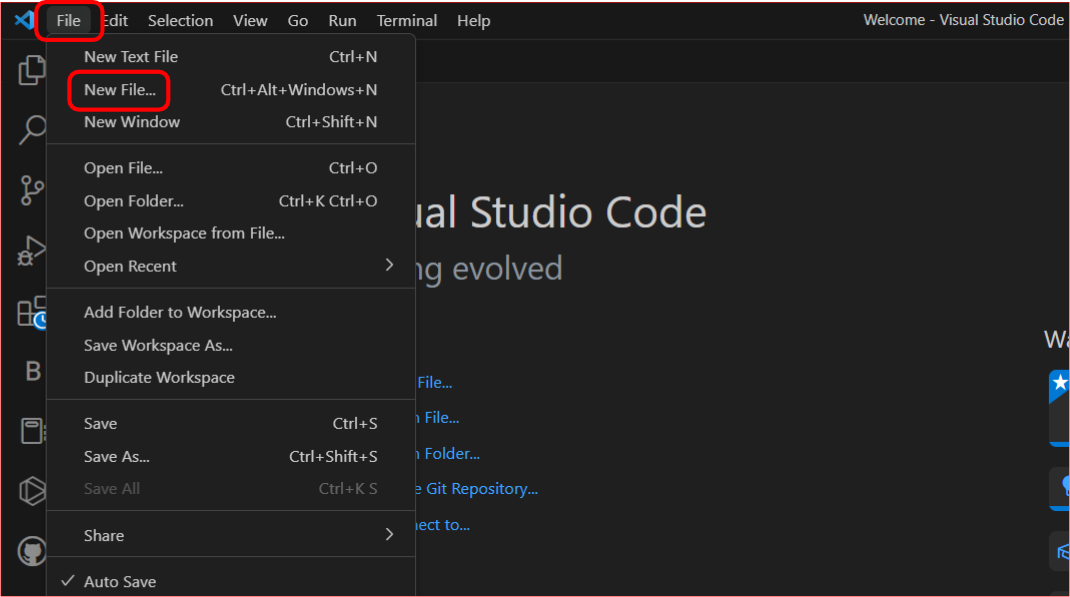This screenshot has width=1070, height=597.
Task: Open the Help menu
Action: tap(474, 20)
